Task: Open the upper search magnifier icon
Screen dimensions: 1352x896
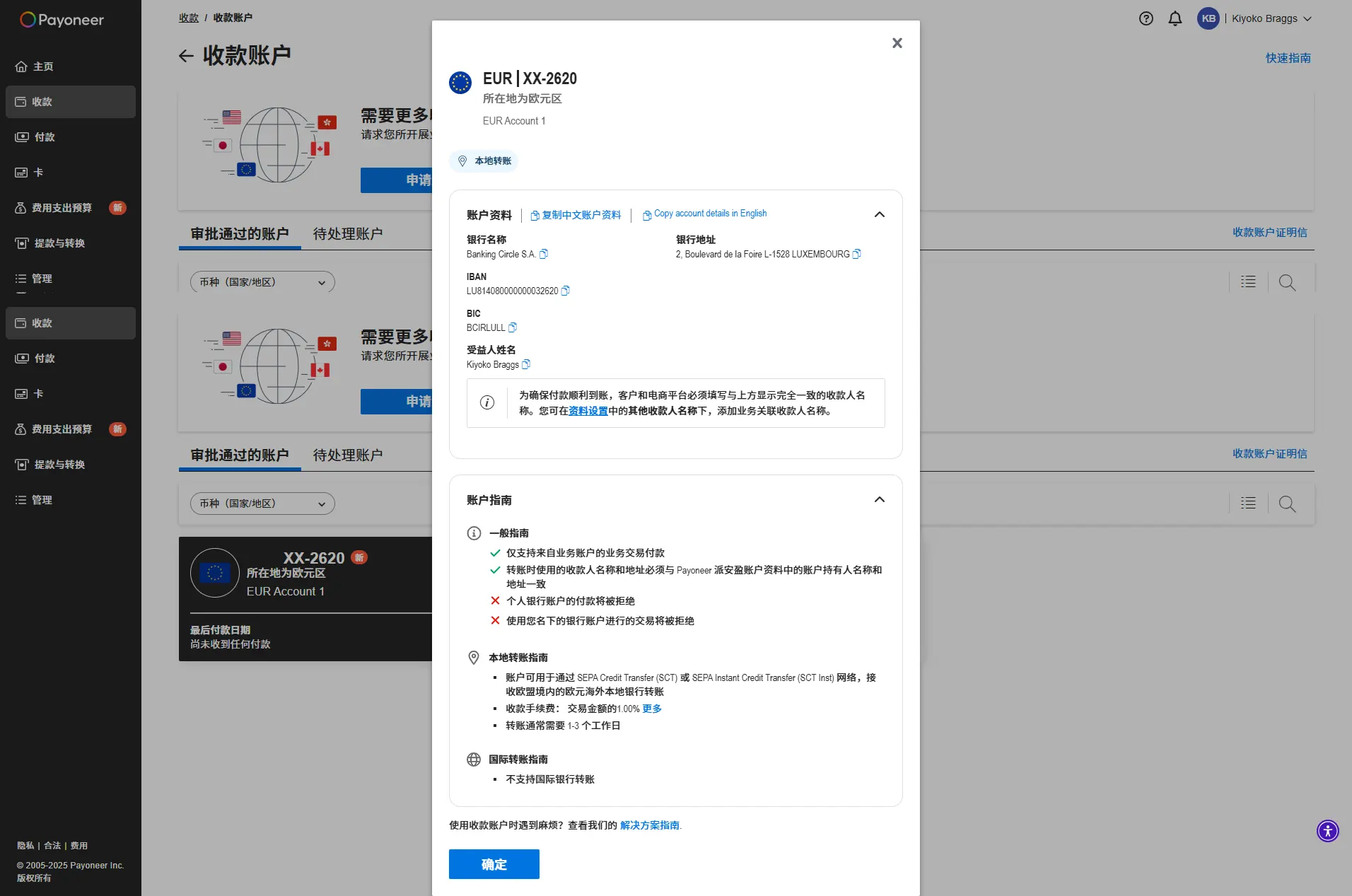Action: click(x=1288, y=282)
